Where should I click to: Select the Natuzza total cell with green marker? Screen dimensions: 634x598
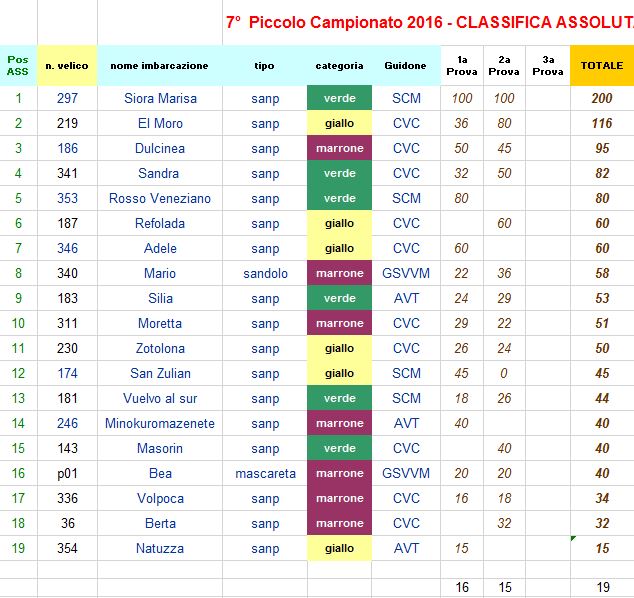pos(602,548)
